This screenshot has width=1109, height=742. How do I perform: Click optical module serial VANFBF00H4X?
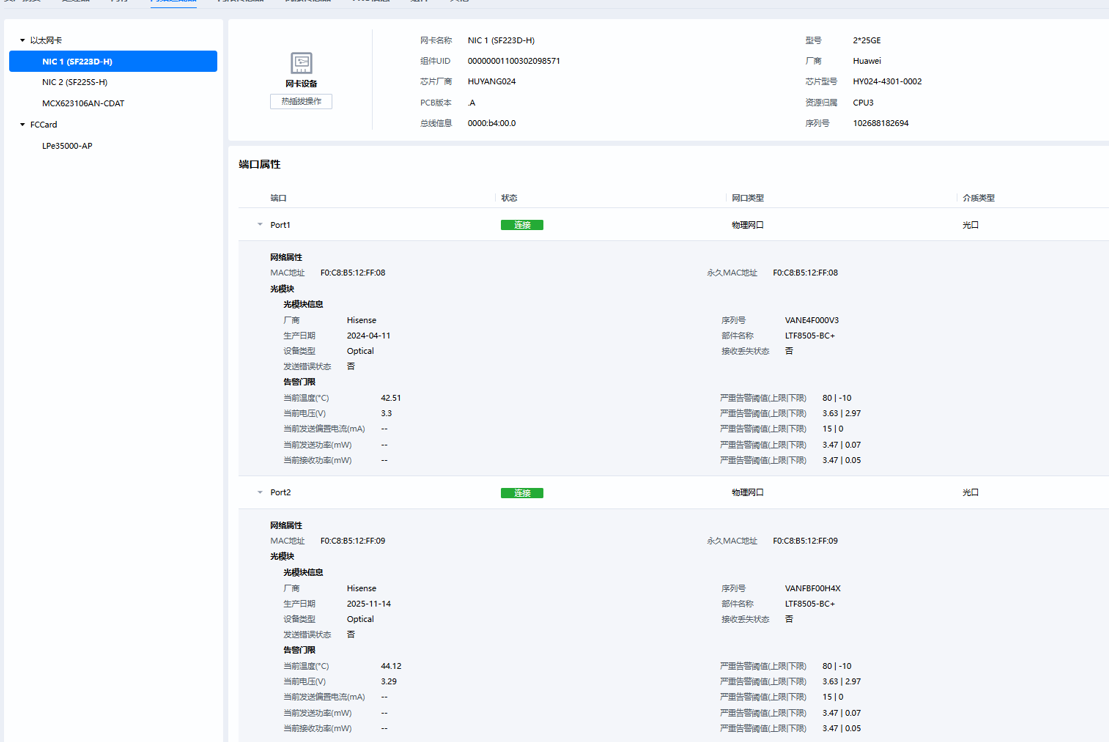click(x=813, y=589)
